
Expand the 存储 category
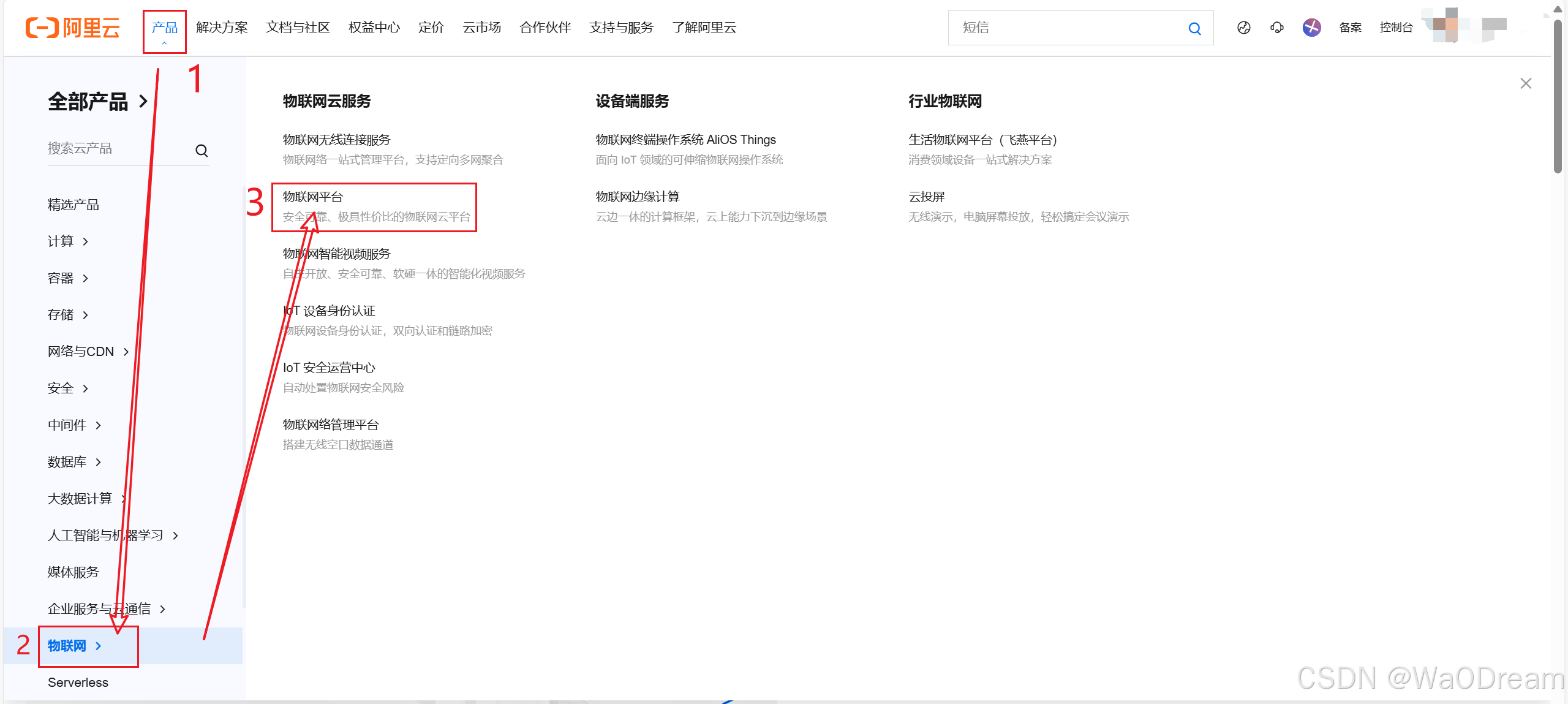point(68,315)
